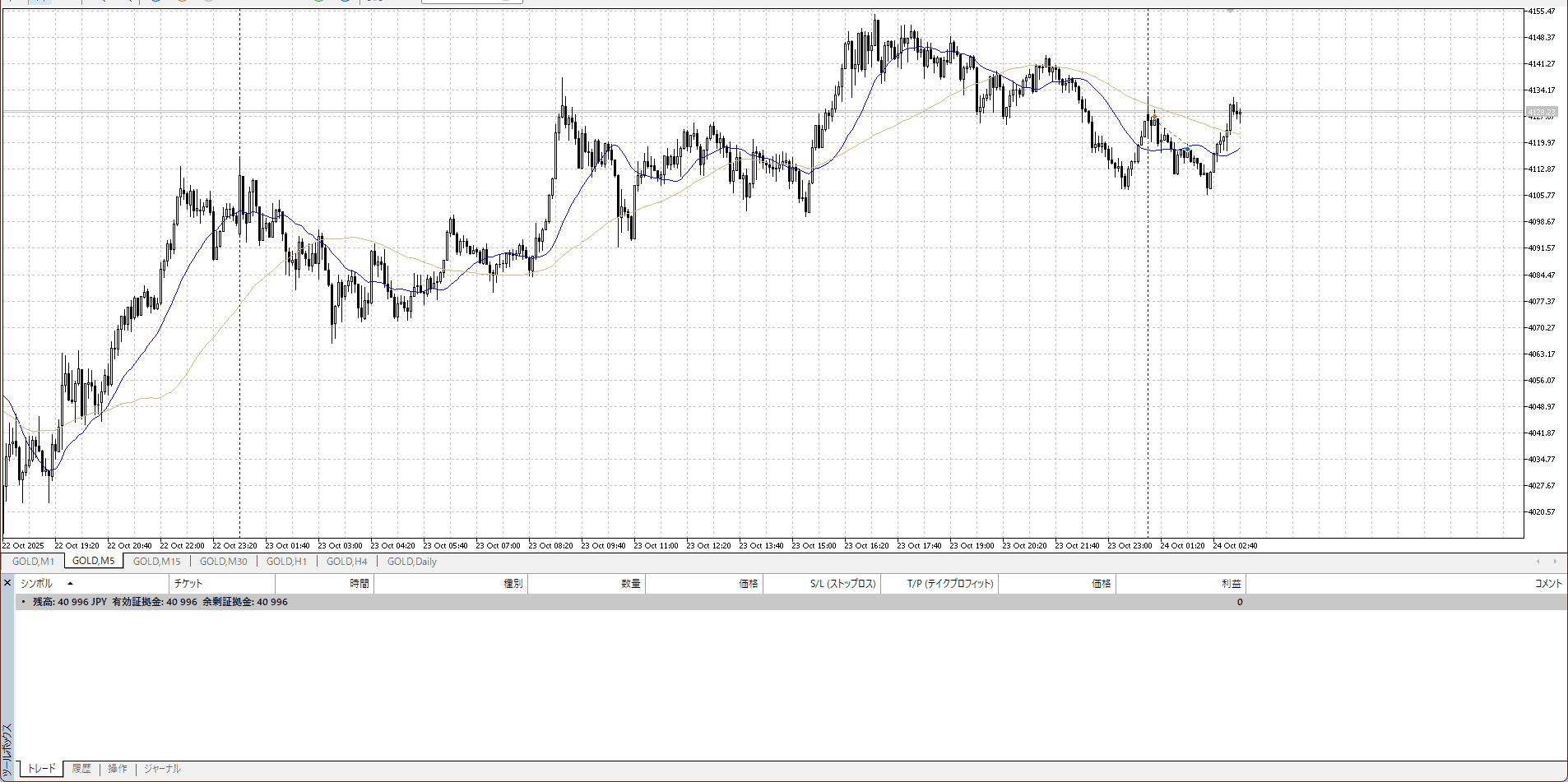Sort by the チケット column header
This screenshot has height=782, width=1568.
[188, 584]
